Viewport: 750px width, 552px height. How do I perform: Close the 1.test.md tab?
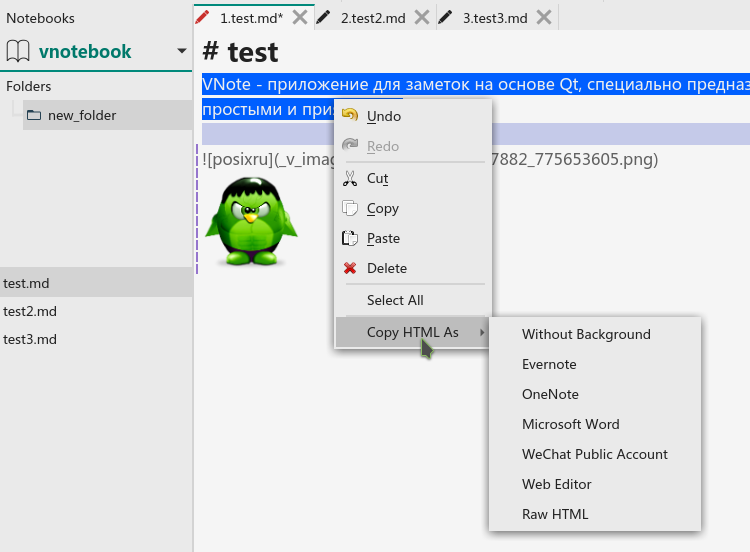[x=300, y=18]
